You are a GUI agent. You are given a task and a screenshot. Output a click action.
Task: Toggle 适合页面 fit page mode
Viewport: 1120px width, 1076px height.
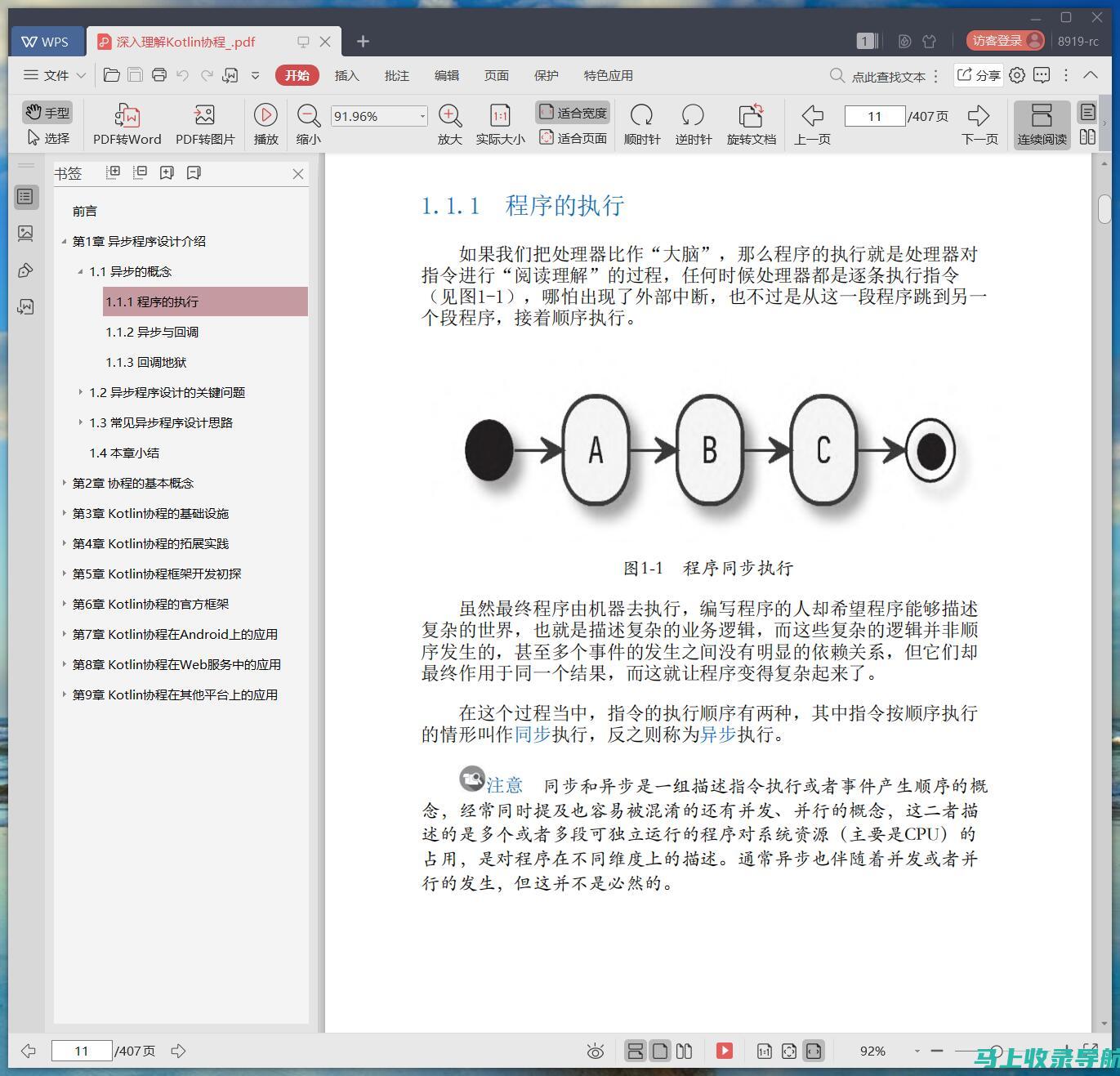[573, 138]
